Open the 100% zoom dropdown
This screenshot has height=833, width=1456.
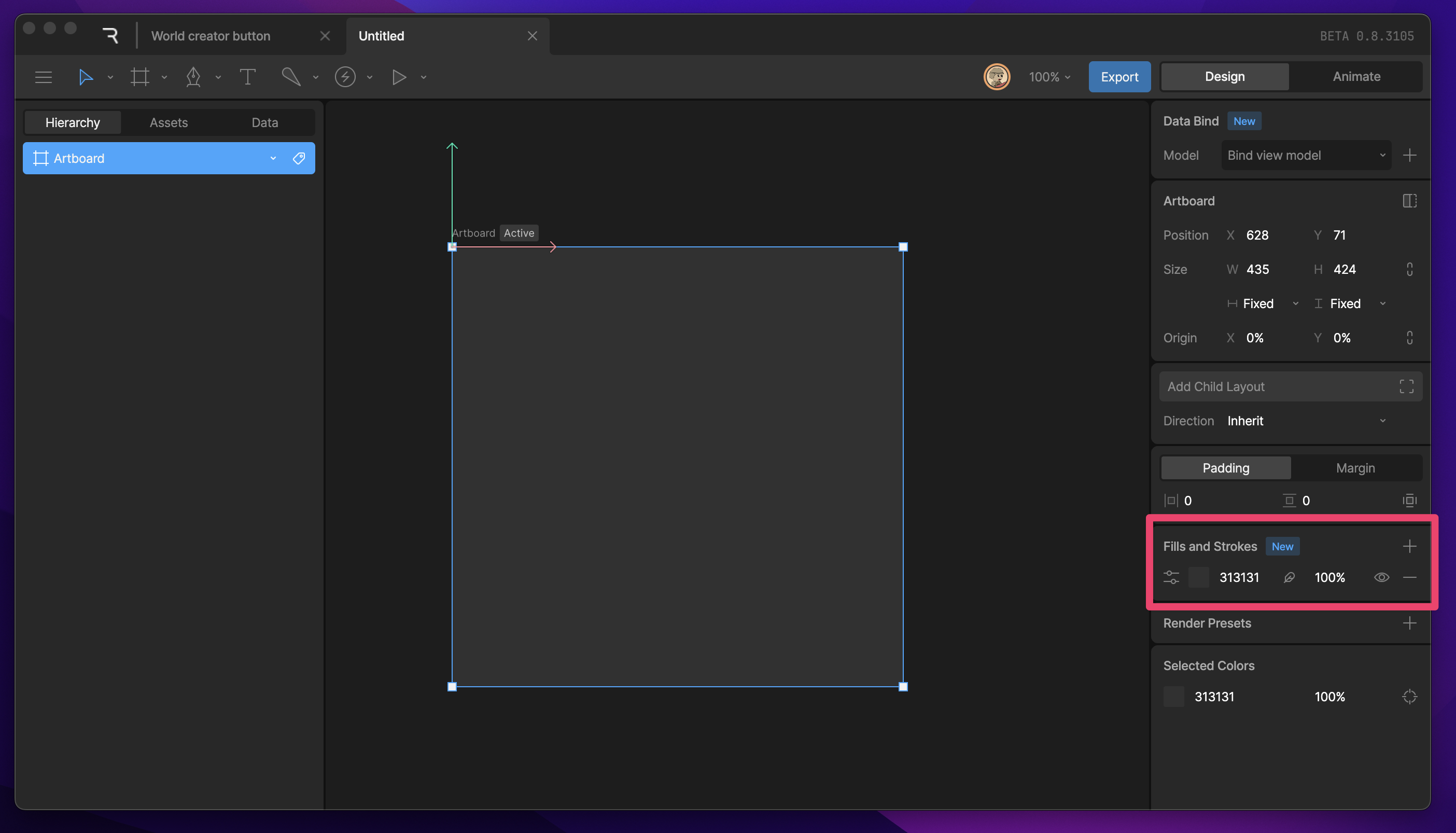pyautogui.click(x=1049, y=77)
